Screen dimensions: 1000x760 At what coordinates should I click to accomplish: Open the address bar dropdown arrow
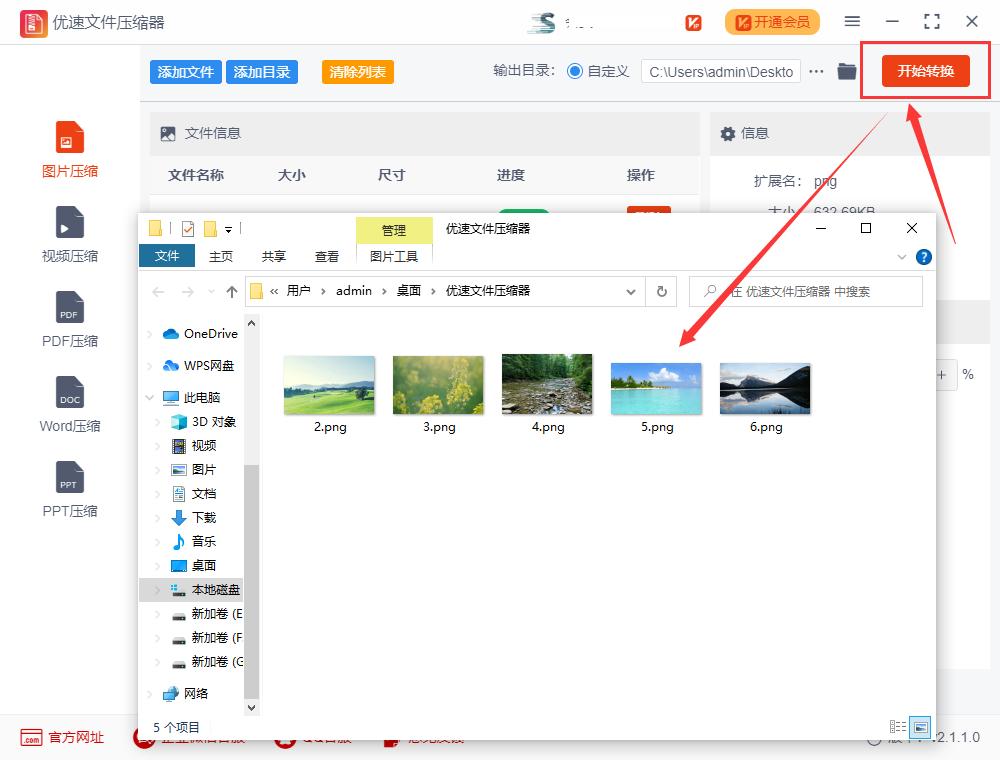coord(631,291)
